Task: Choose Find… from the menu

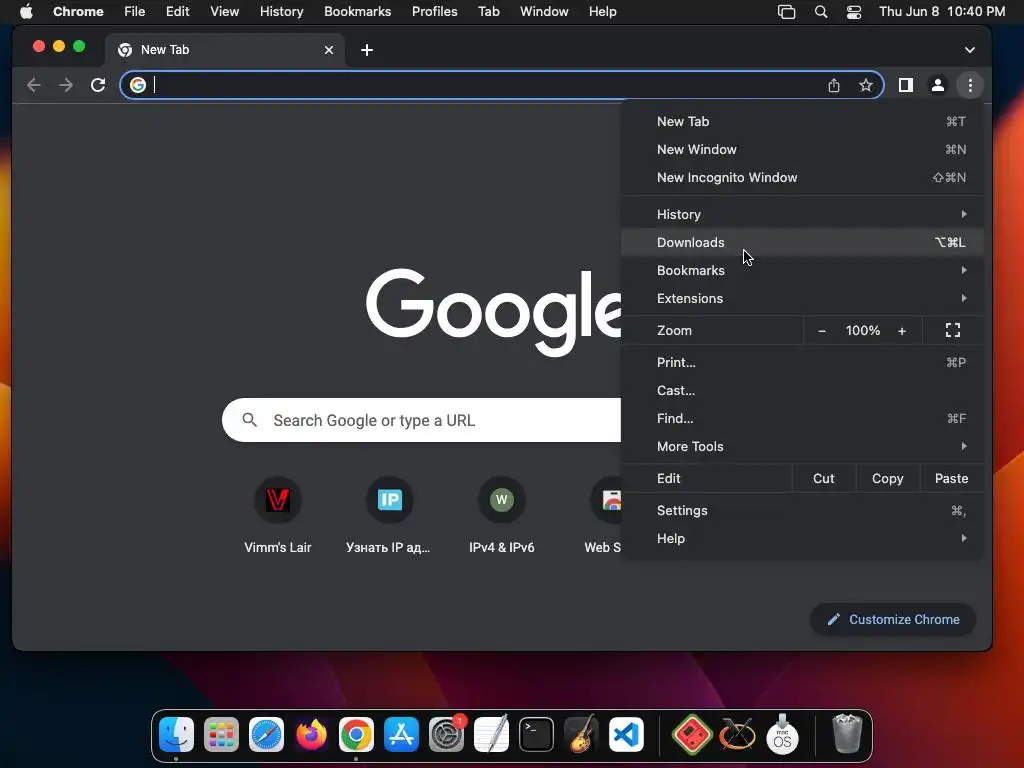Action: (x=802, y=419)
